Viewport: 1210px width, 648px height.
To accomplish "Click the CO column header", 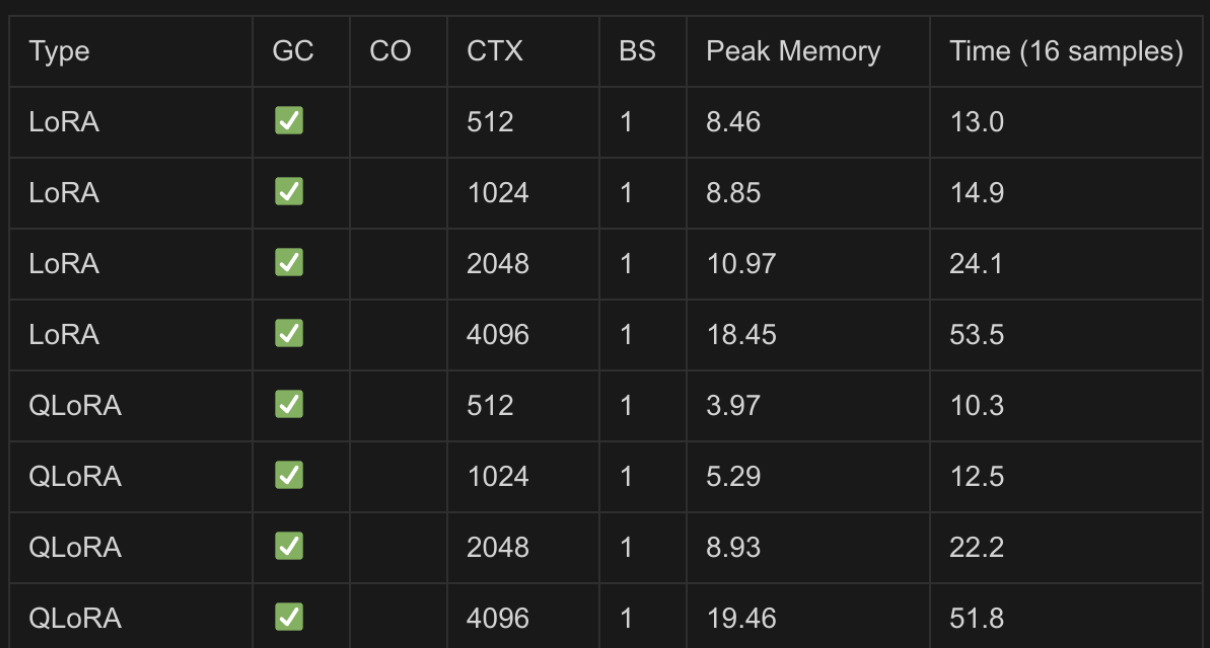I will [x=391, y=51].
